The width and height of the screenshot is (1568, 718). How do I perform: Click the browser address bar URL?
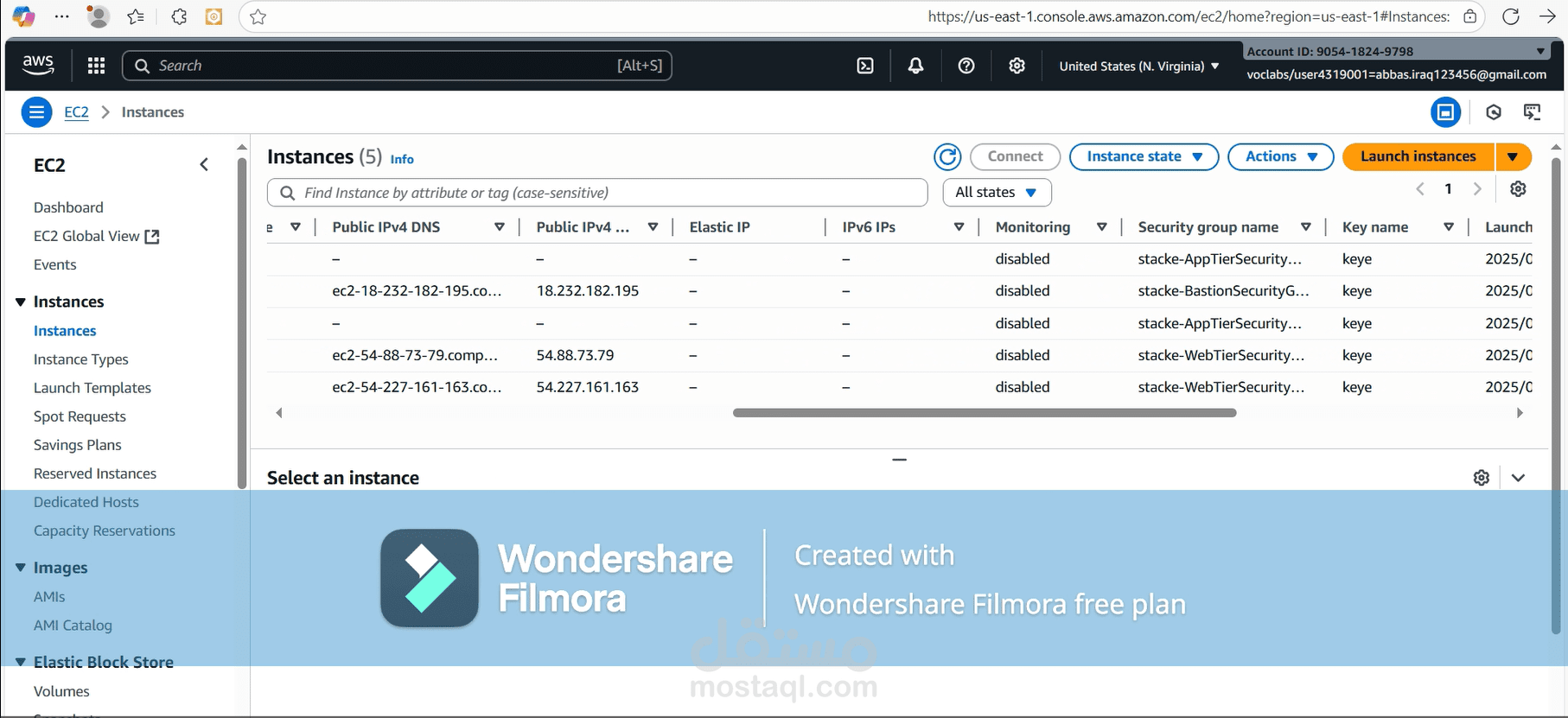pos(1189,16)
